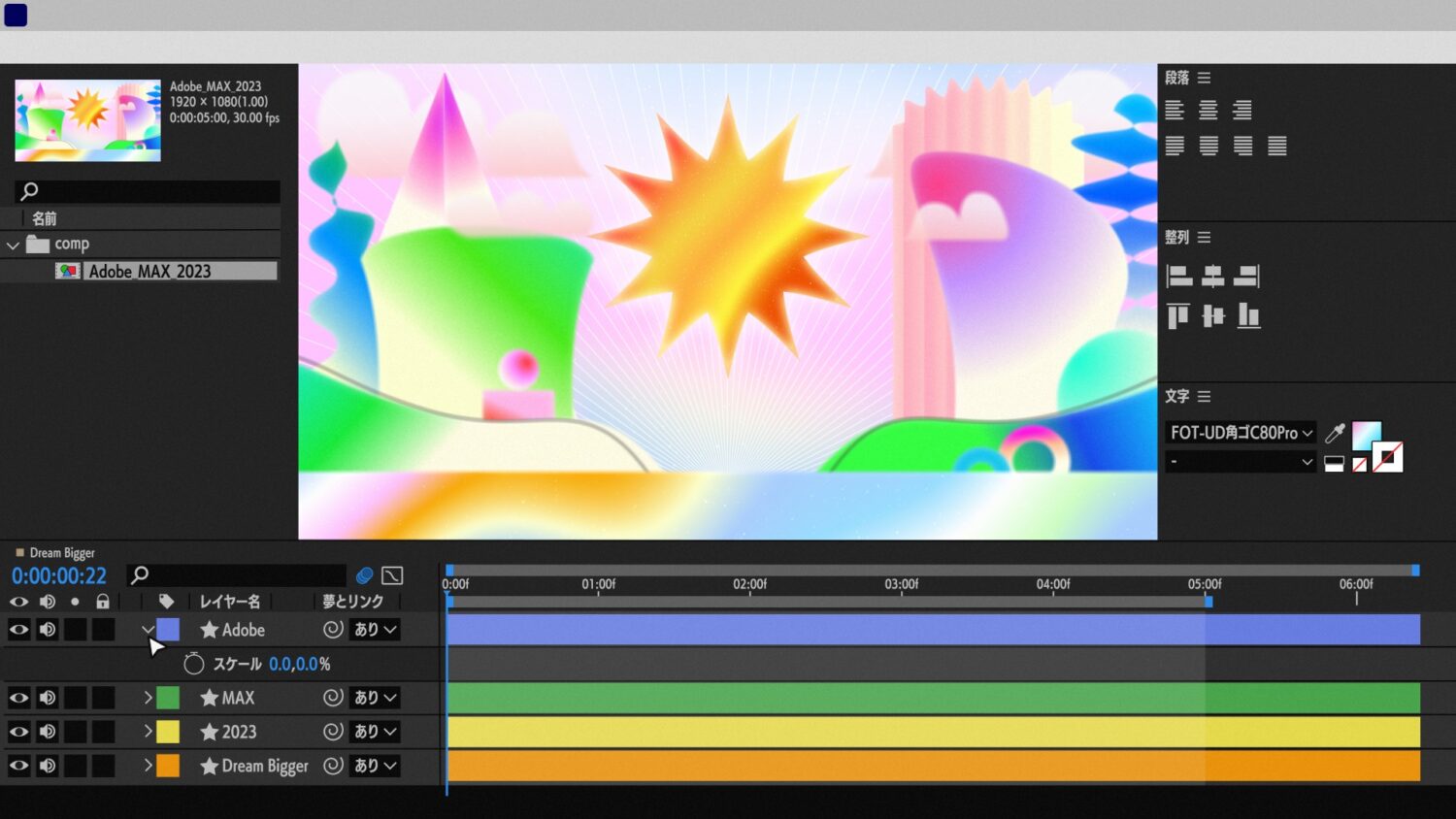Collapse the Adobe layer properties
Image resolution: width=1456 pixels, height=819 pixels.
[x=148, y=630]
